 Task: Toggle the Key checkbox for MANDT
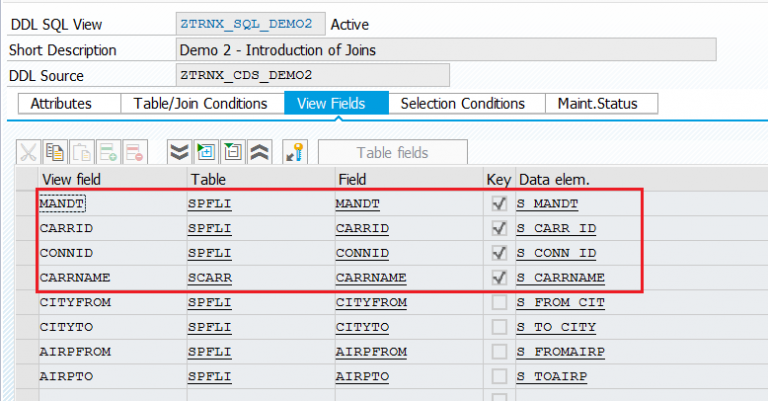[498, 204]
